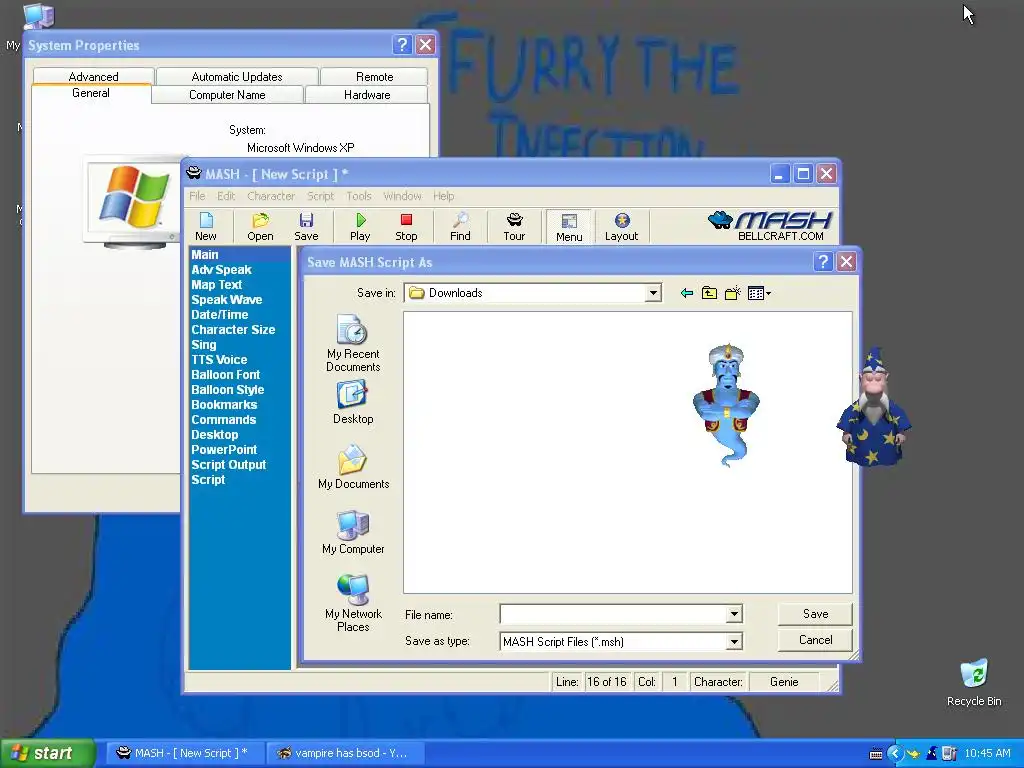Open the Help menu in MASH
The width and height of the screenshot is (1024, 768).
443,196
